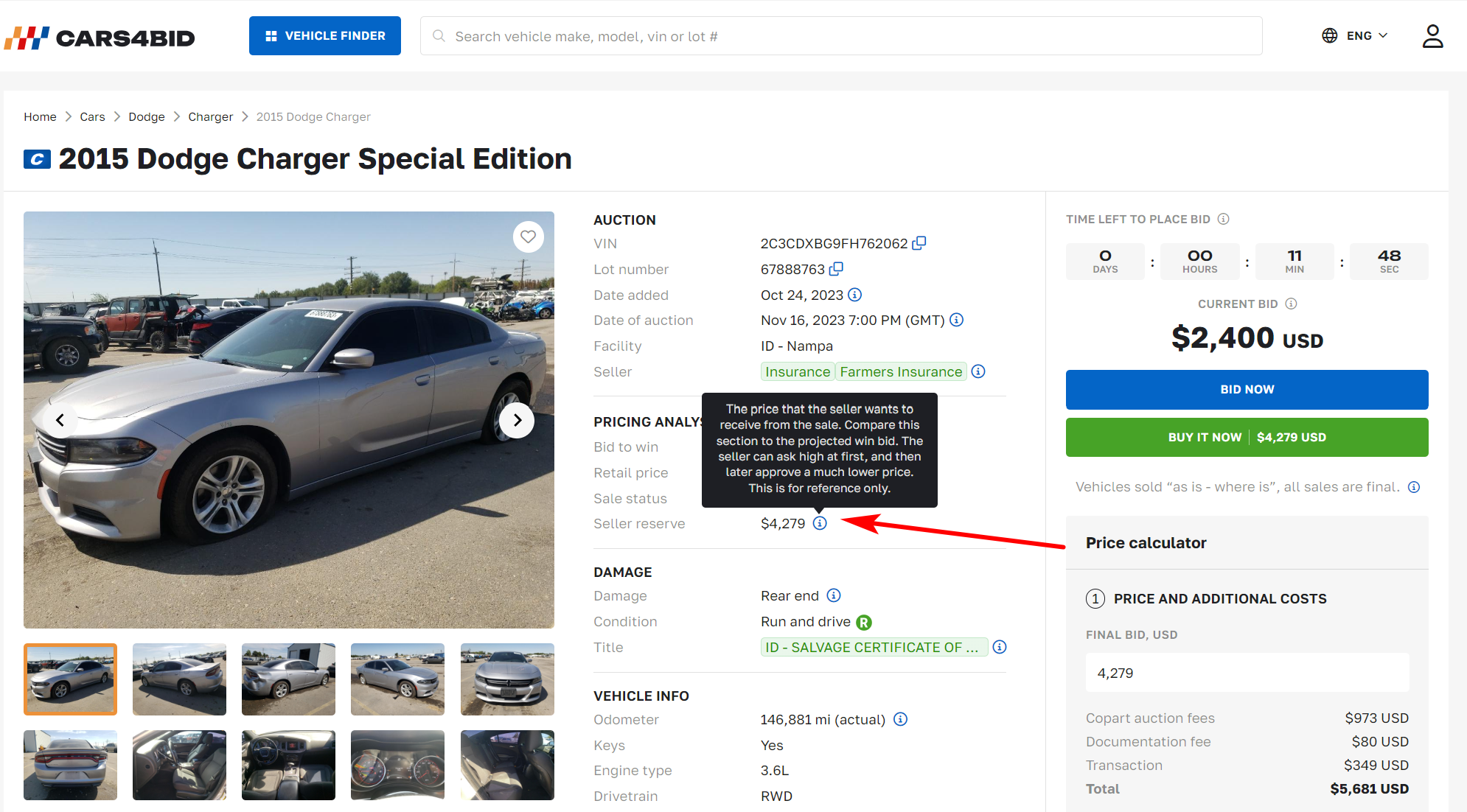Image resolution: width=1467 pixels, height=812 pixels.
Task: Click Buy It Now $4,279 USD
Action: pos(1247,437)
